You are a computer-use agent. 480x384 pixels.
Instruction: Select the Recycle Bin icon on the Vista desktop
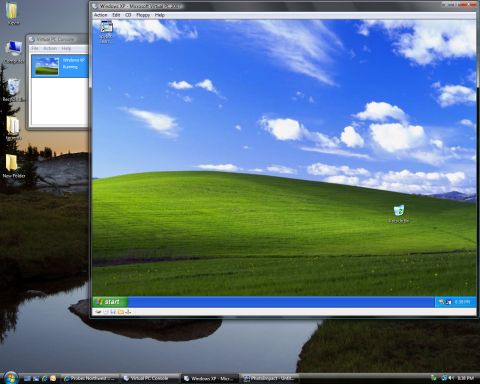tap(13, 90)
